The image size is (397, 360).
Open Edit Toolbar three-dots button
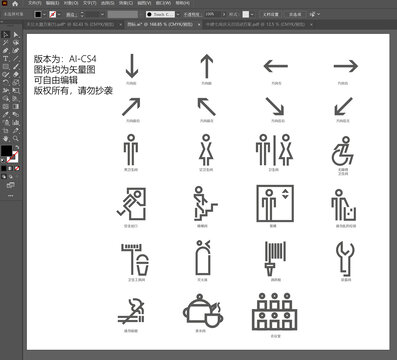pyautogui.click(x=10, y=196)
